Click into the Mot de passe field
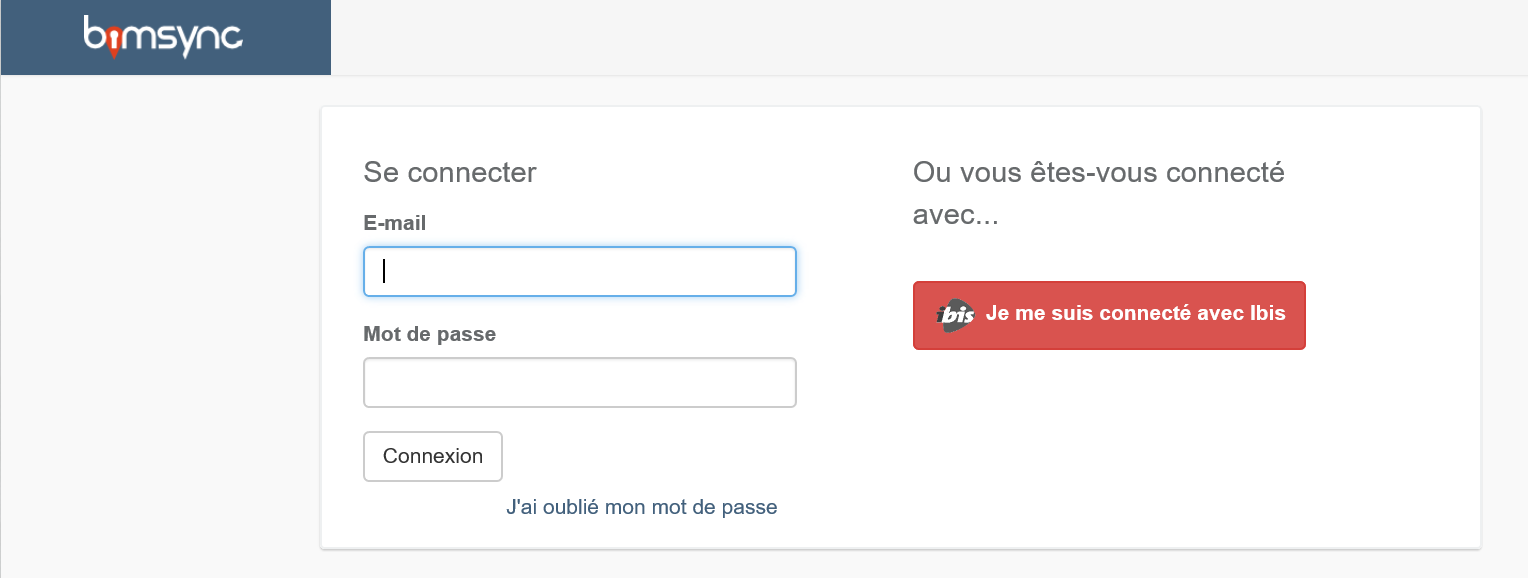 [579, 382]
